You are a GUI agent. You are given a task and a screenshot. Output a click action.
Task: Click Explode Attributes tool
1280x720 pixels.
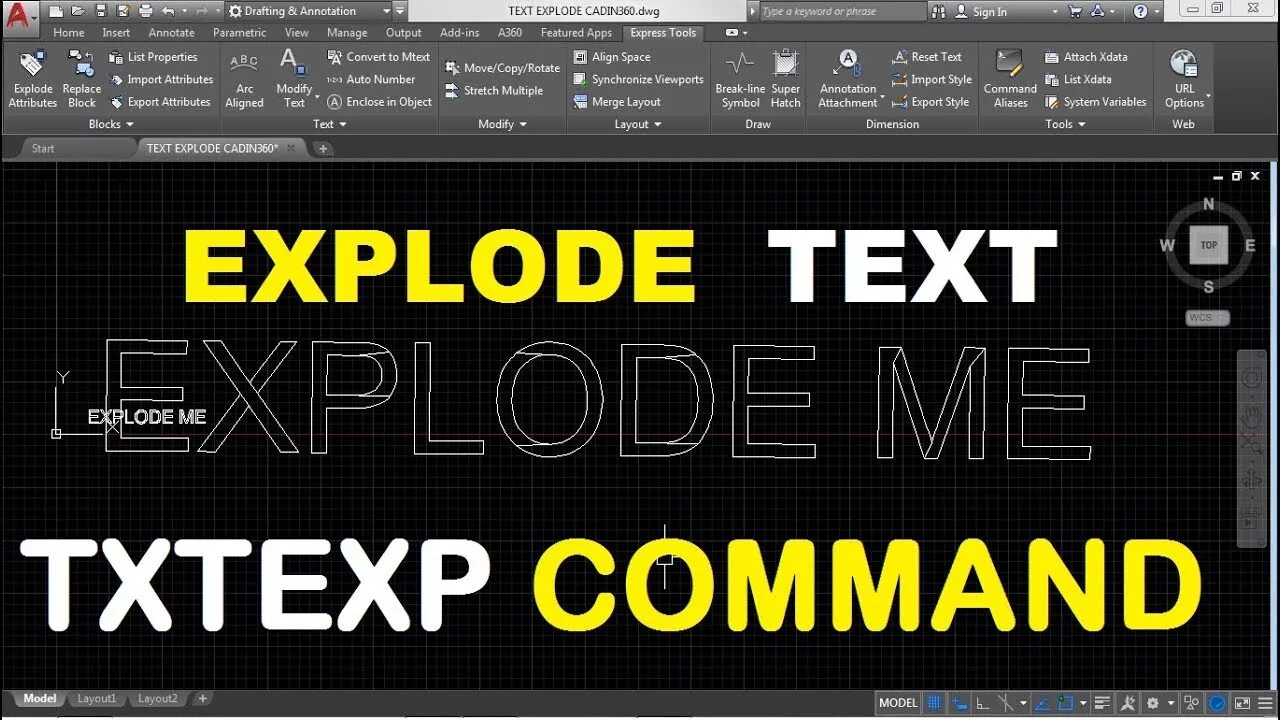point(32,79)
